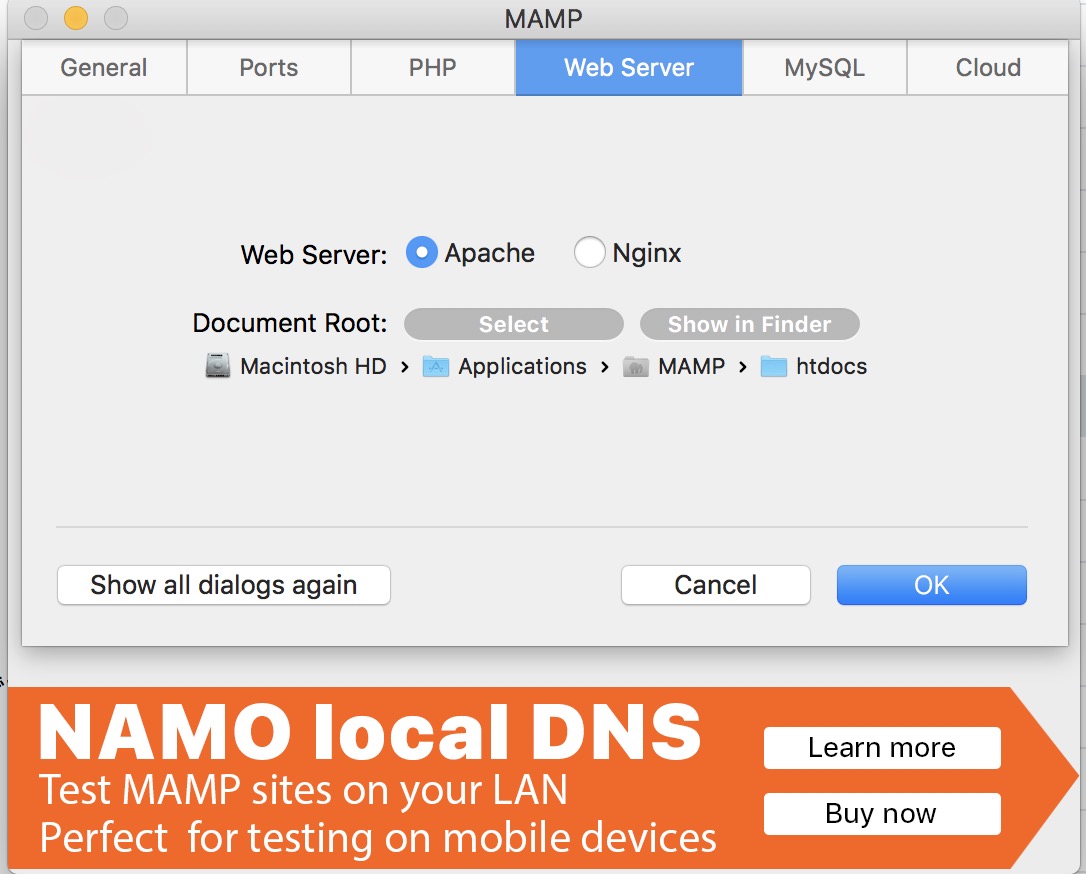Switch to the General tab
The height and width of the screenshot is (874, 1086).
[104, 67]
